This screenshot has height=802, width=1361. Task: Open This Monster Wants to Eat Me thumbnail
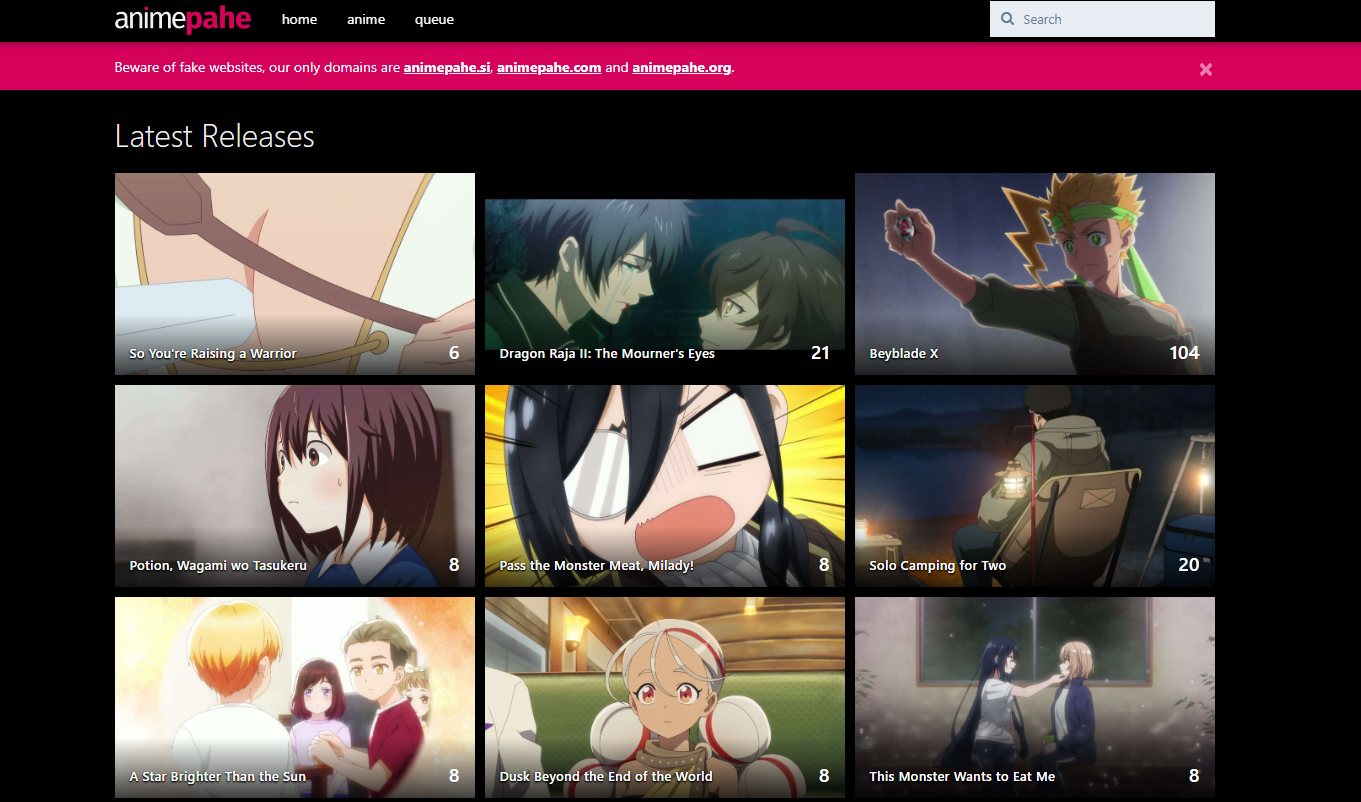click(1035, 697)
